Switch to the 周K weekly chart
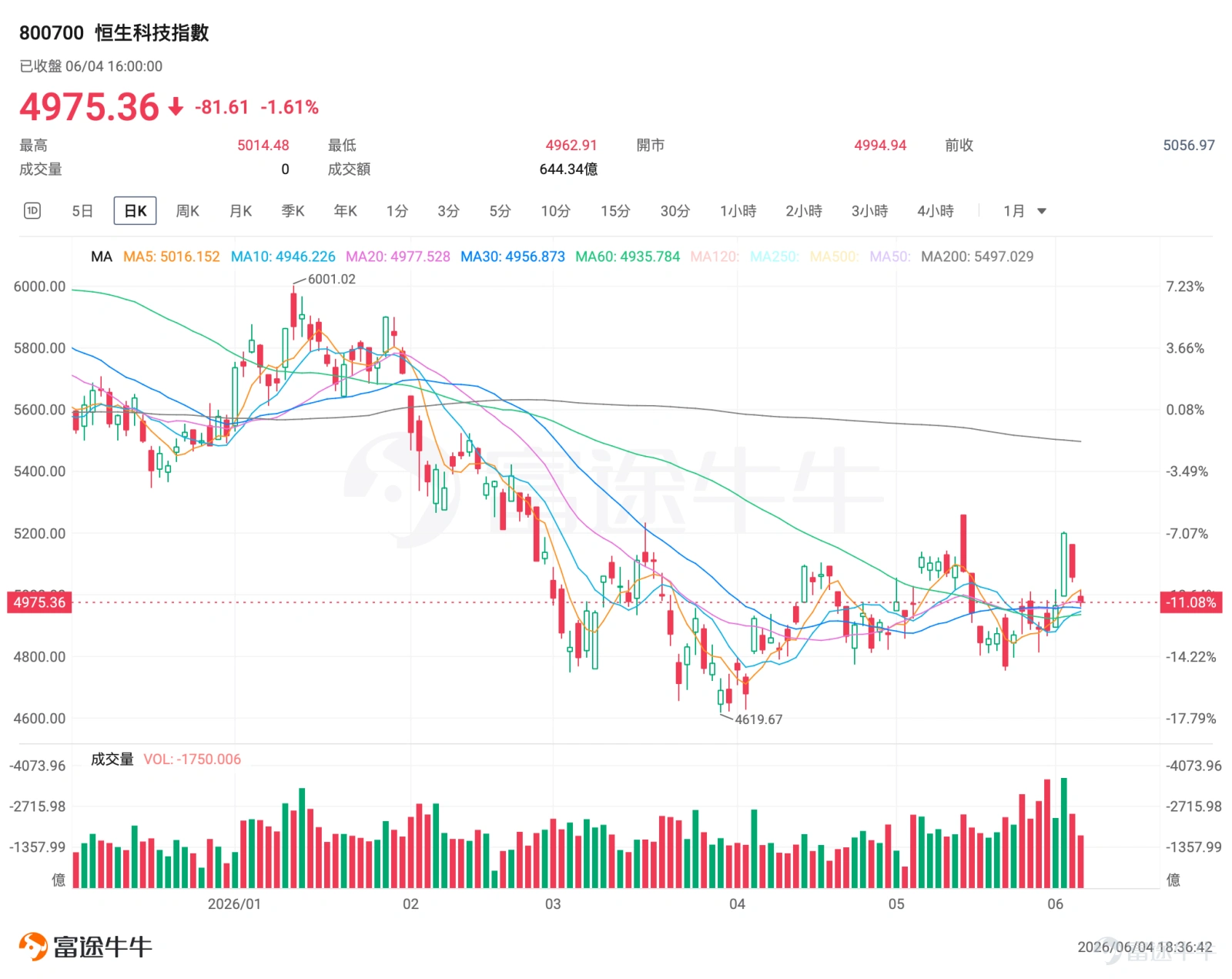The width and height of the screenshot is (1232, 979). click(188, 211)
